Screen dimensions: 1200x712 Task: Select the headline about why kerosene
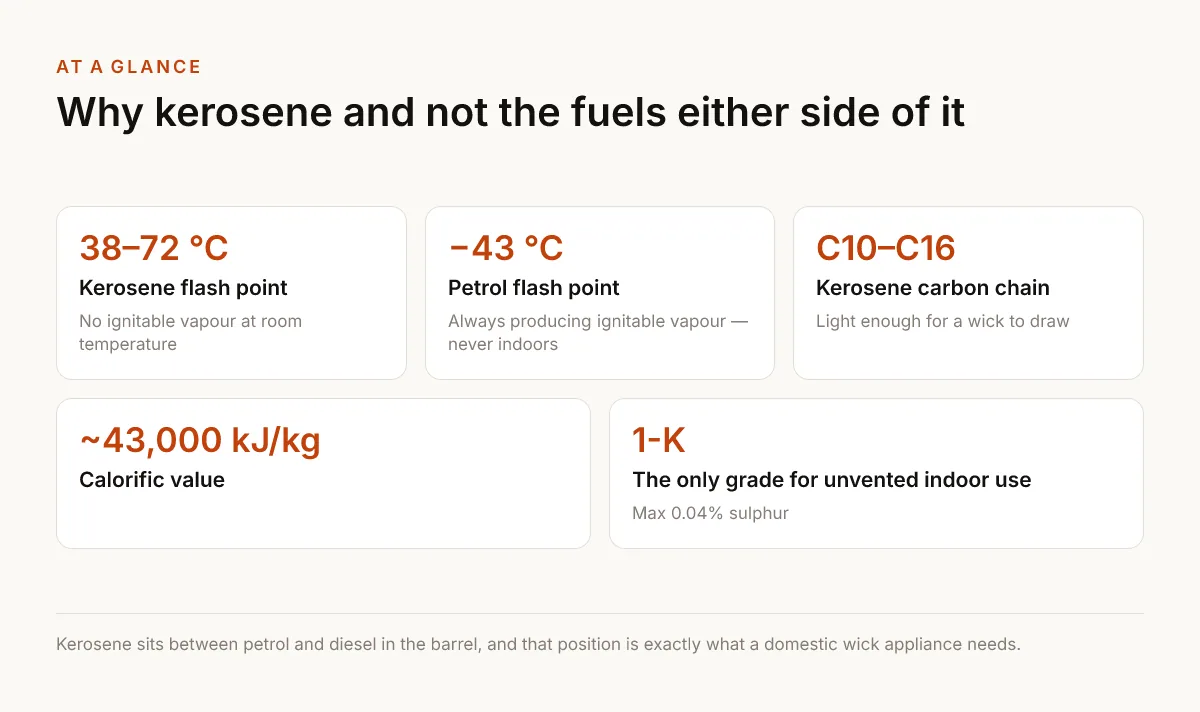(x=511, y=112)
